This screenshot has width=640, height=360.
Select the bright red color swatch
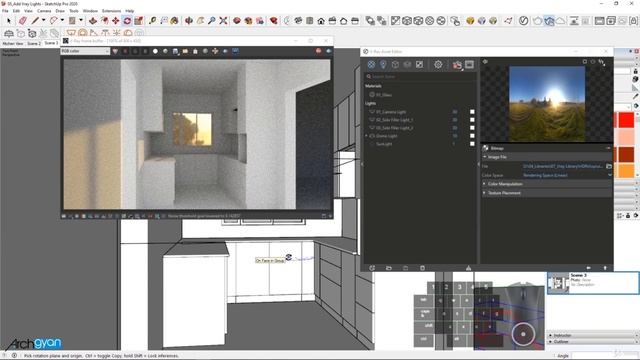coord(626,120)
